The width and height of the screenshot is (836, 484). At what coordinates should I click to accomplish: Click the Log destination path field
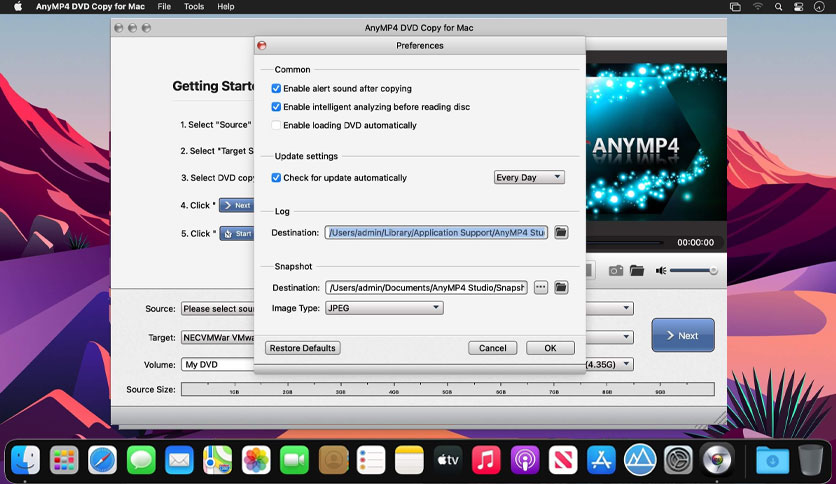pyautogui.click(x=436, y=232)
